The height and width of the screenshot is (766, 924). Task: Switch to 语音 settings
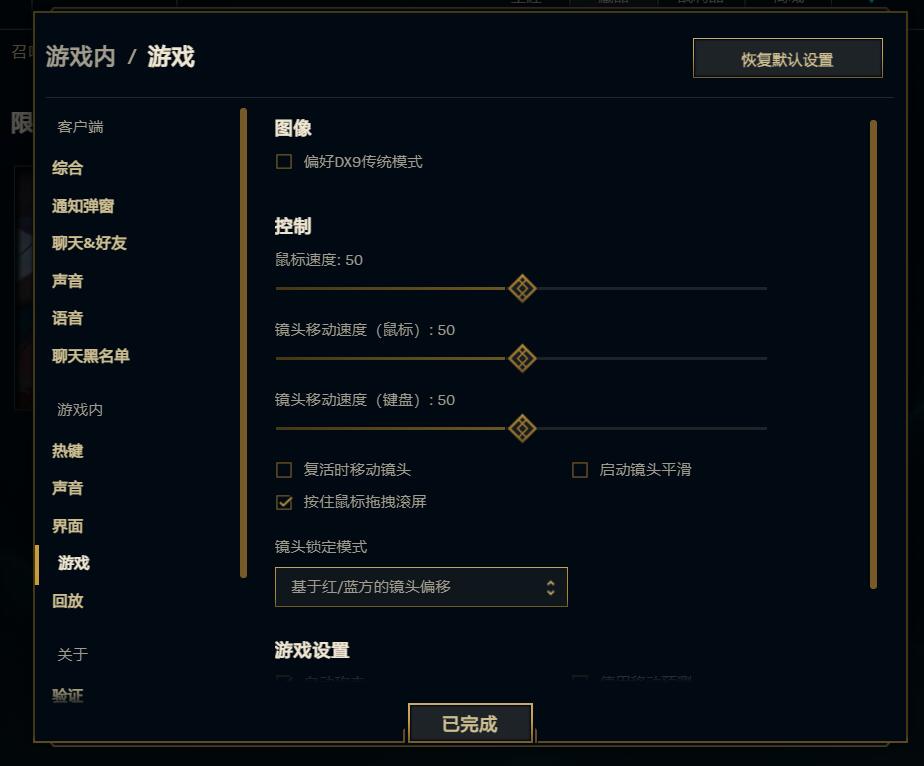[67, 318]
